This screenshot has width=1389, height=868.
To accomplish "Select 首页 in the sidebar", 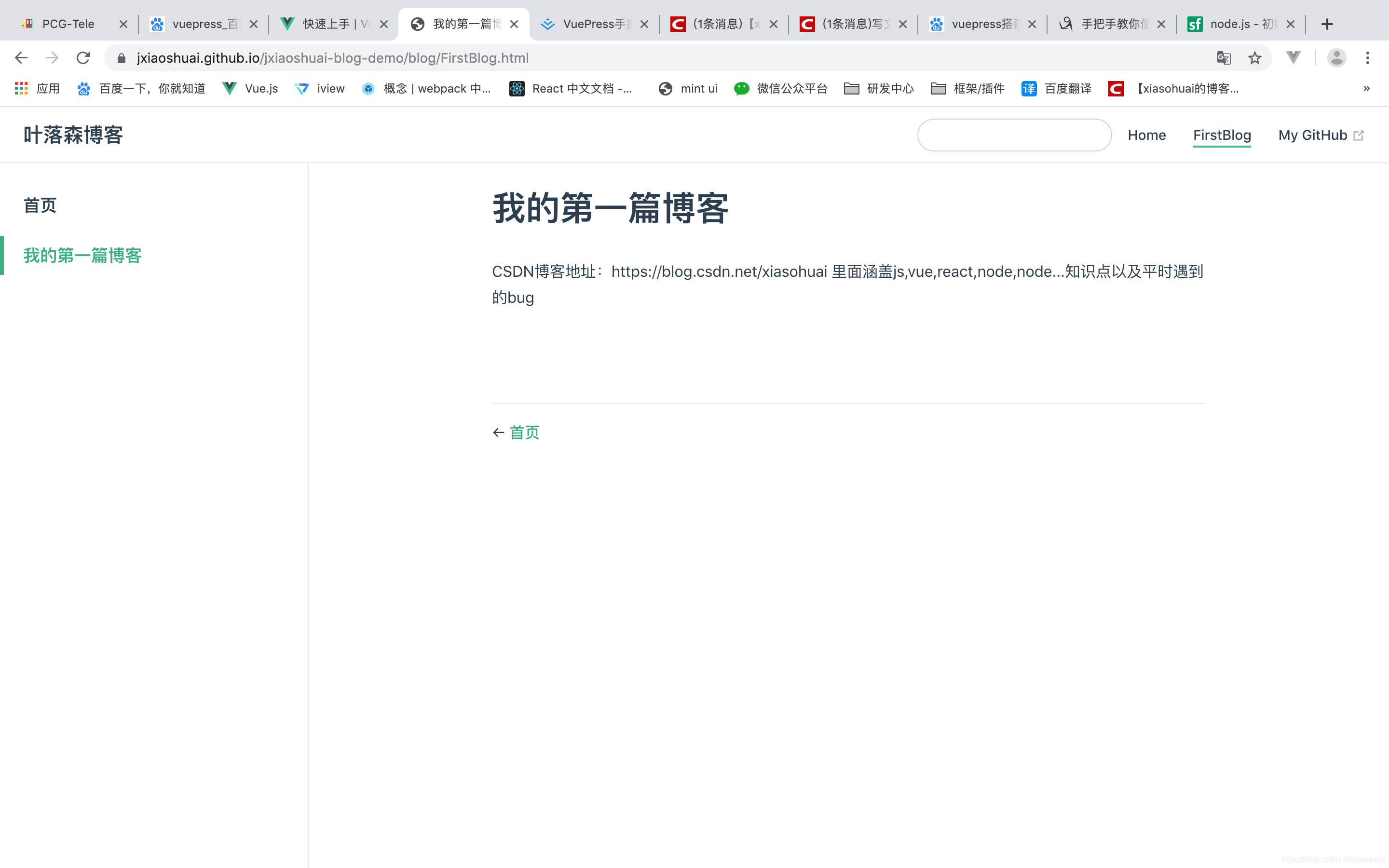I will point(40,205).
